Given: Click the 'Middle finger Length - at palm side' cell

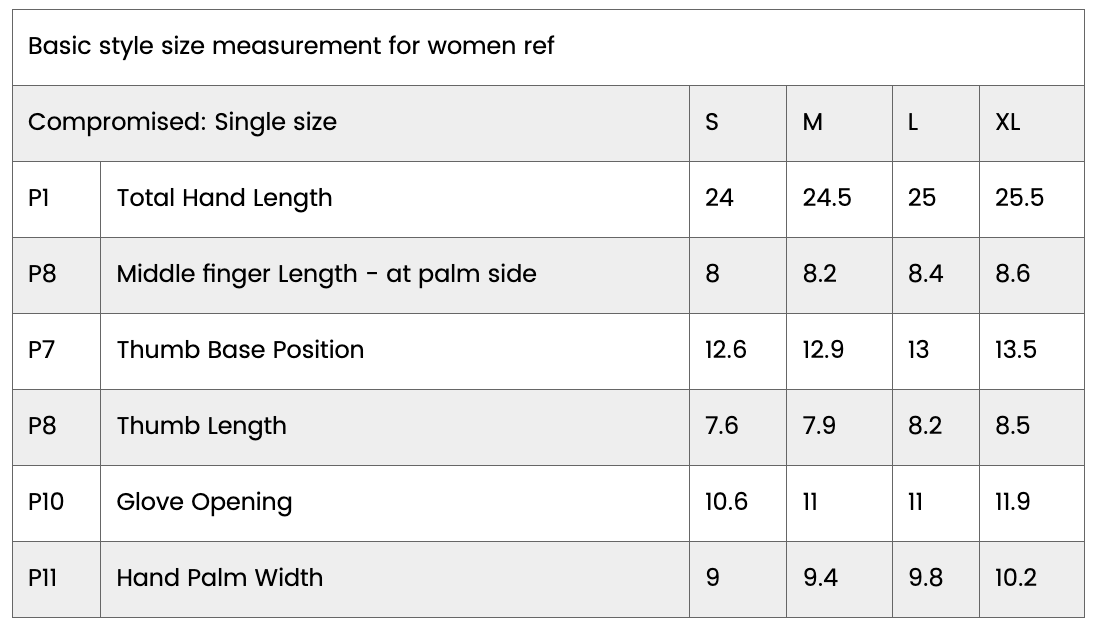Looking at the screenshot, I should pos(326,274).
